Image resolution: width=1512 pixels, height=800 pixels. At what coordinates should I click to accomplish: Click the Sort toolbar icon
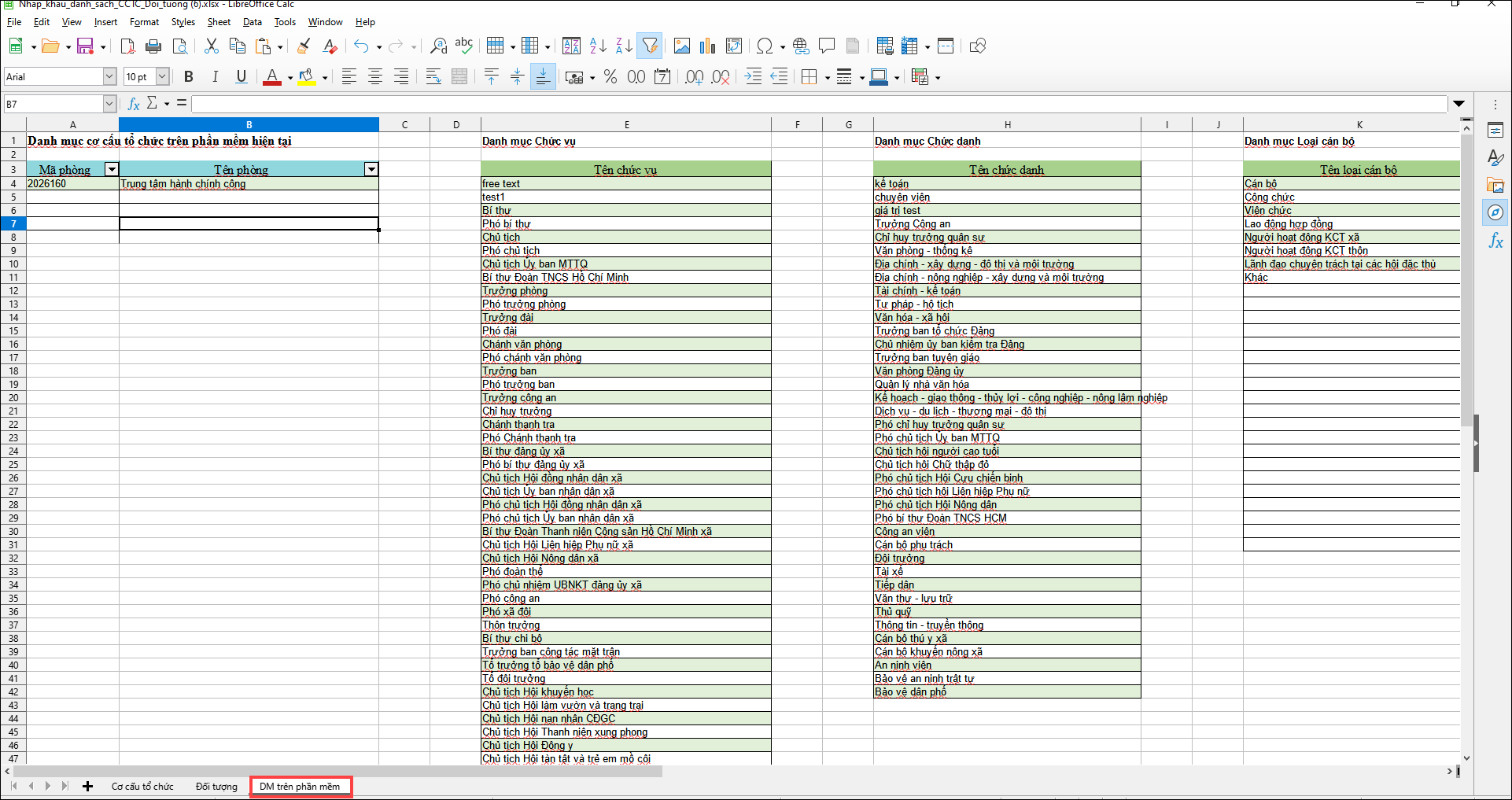pyautogui.click(x=572, y=46)
